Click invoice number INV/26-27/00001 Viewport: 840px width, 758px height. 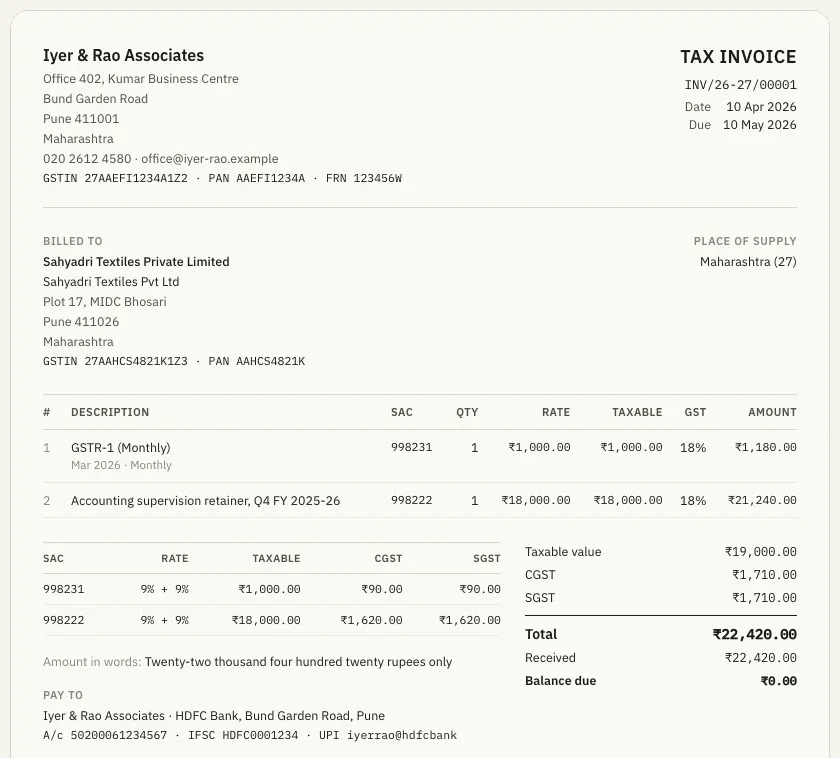point(740,85)
